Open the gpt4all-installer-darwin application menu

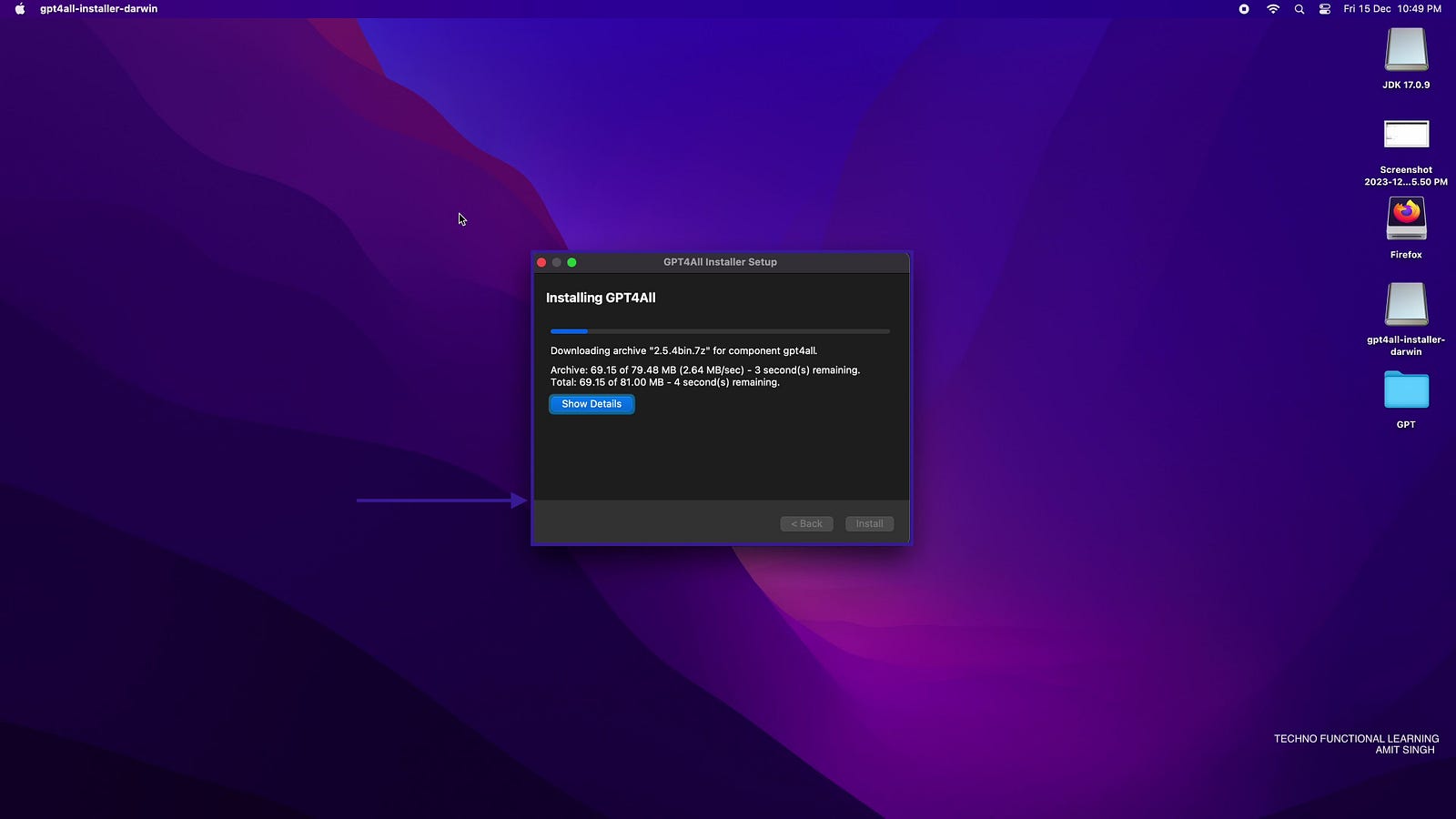[98, 9]
